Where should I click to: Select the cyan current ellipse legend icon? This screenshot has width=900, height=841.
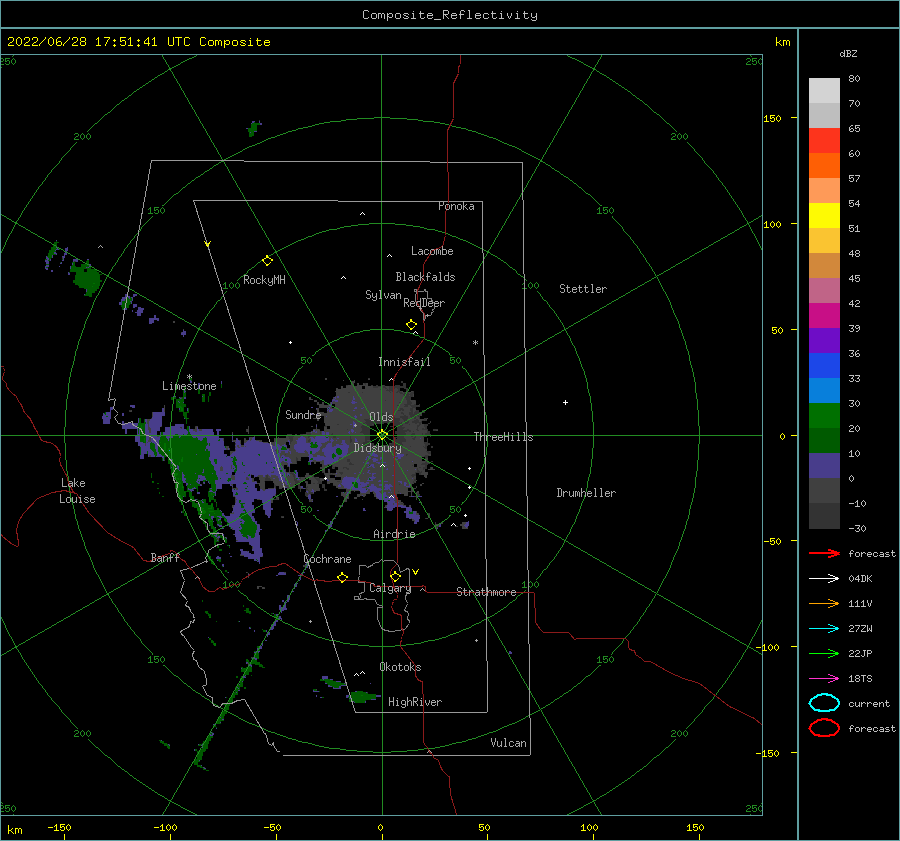tap(824, 703)
